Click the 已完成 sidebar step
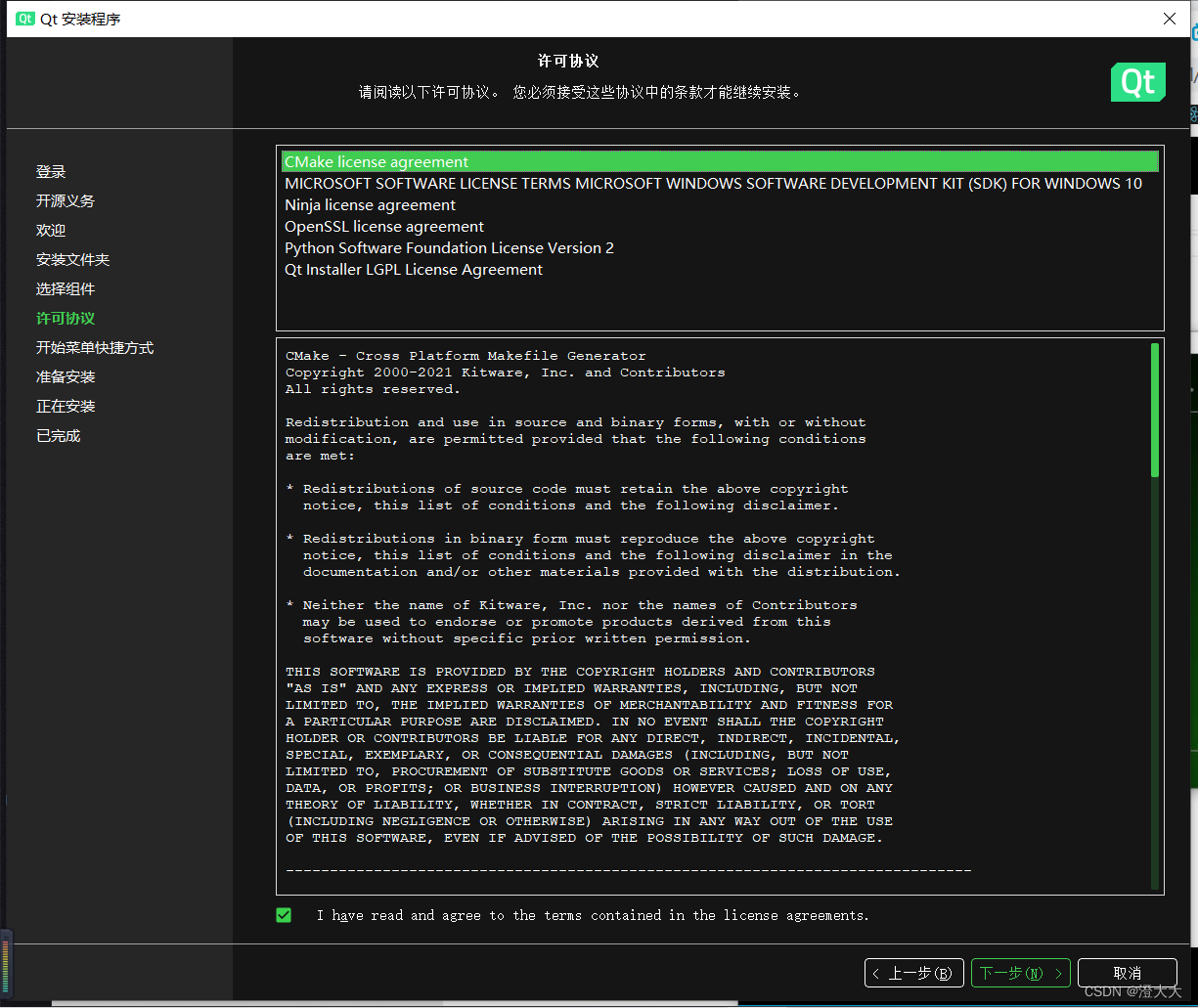 (58, 436)
